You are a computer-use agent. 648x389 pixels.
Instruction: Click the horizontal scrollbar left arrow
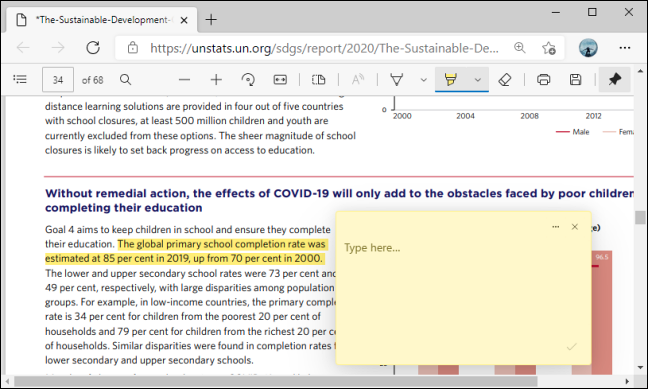click(x=8, y=381)
